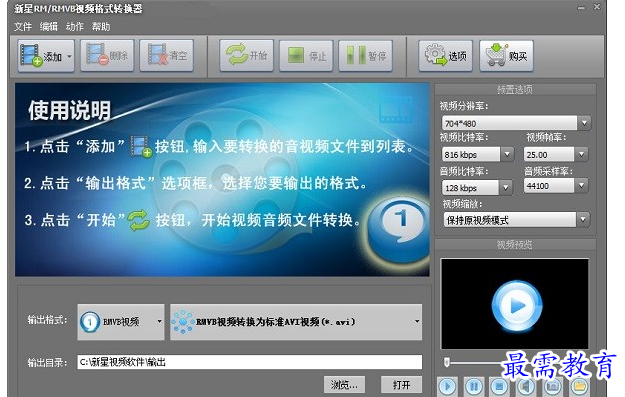Click the 停止 (Stop) toolbar button
The image size is (625, 397).
tap(306, 56)
